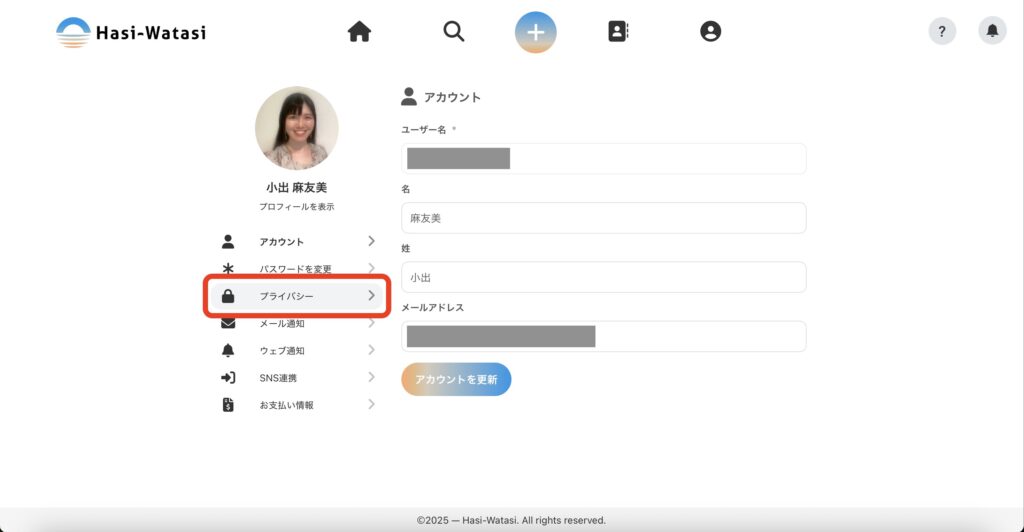Click the user profile icon in navbar

[x=710, y=32]
